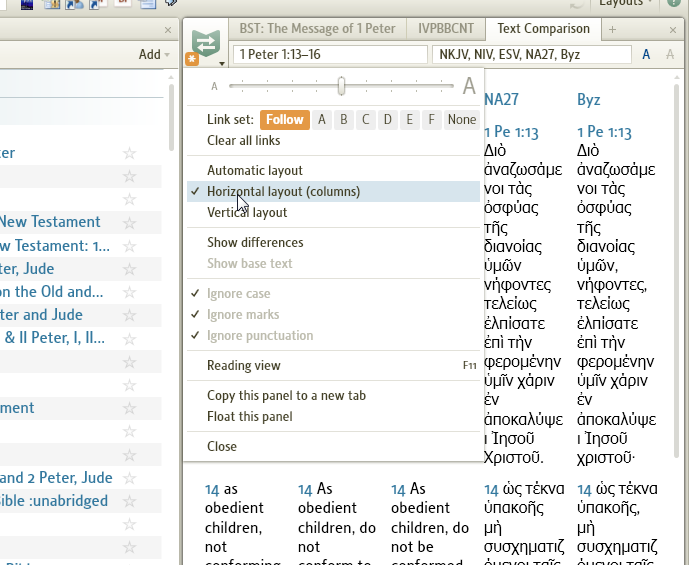This screenshot has width=689, height=565.
Task: Click the gray A base-text button
Action: click(670, 54)
